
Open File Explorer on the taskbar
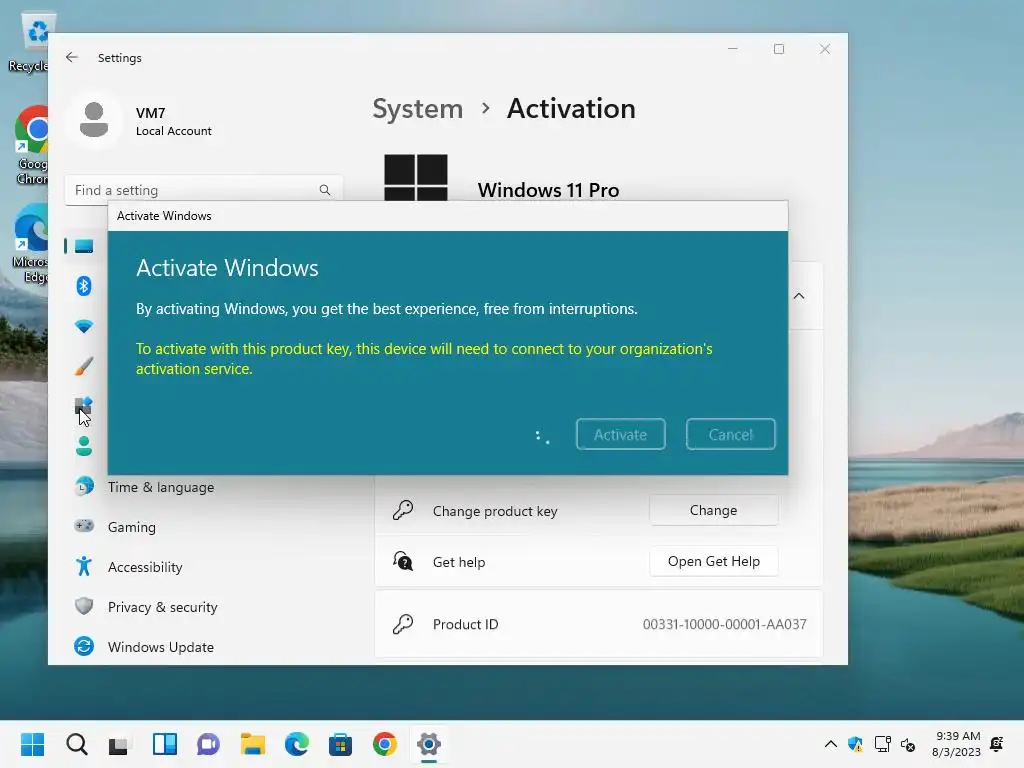(253, 744)
